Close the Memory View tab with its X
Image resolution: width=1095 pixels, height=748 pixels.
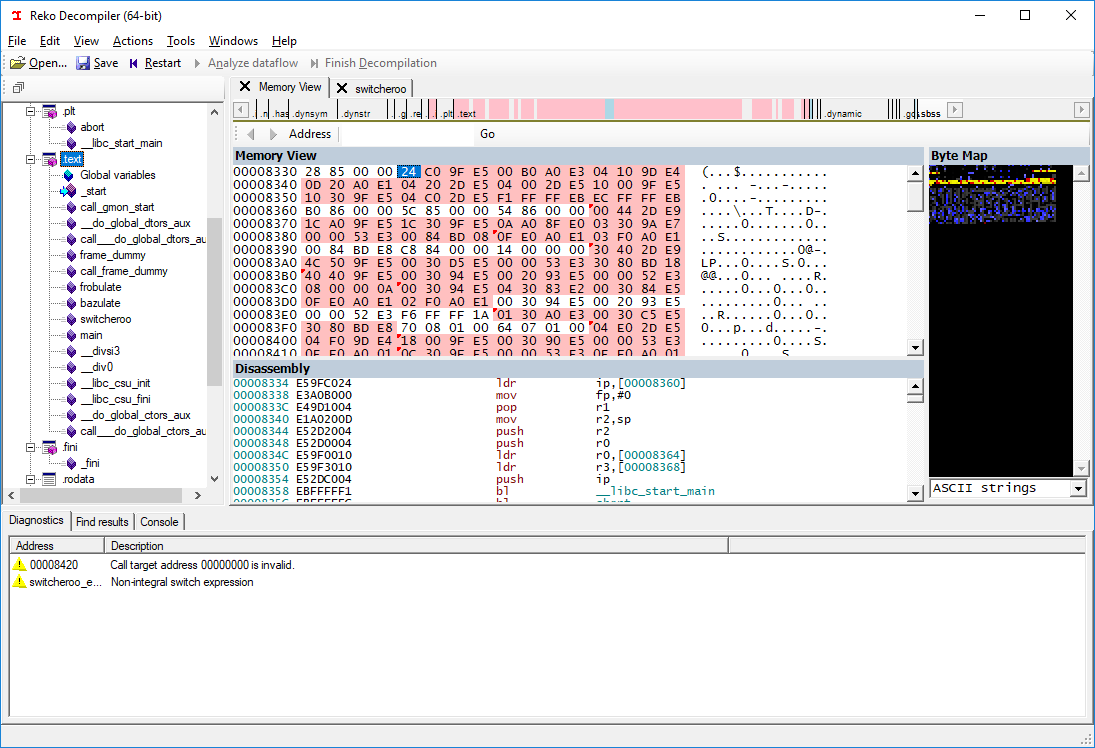pyautogui.click(x=244, y=87)
